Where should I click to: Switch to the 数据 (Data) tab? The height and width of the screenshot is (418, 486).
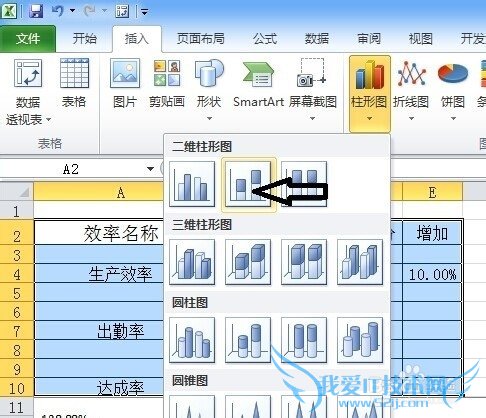(x=317, y=39)
